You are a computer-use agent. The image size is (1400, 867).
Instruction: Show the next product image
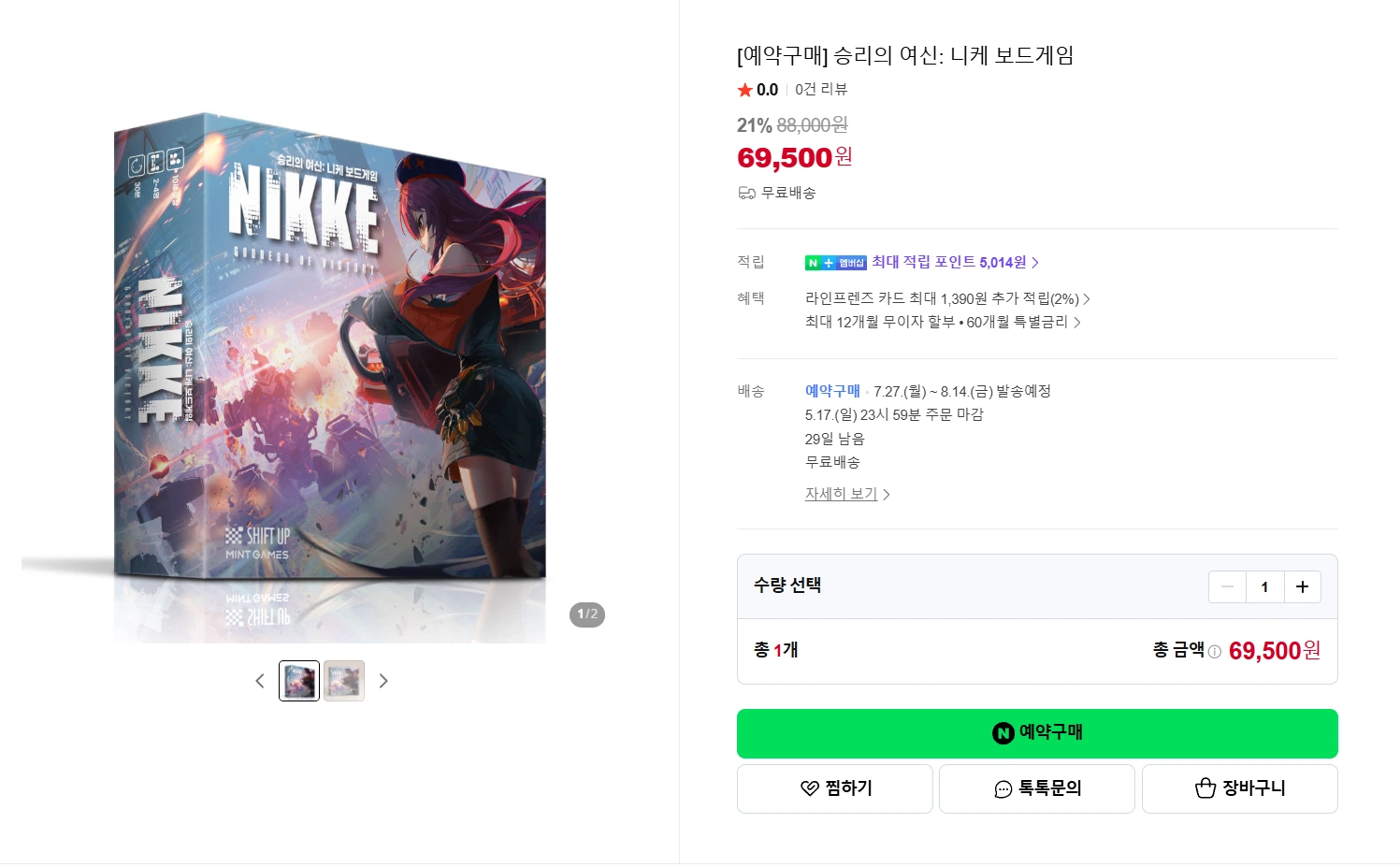pyautogui.click(x=383, y=681)
